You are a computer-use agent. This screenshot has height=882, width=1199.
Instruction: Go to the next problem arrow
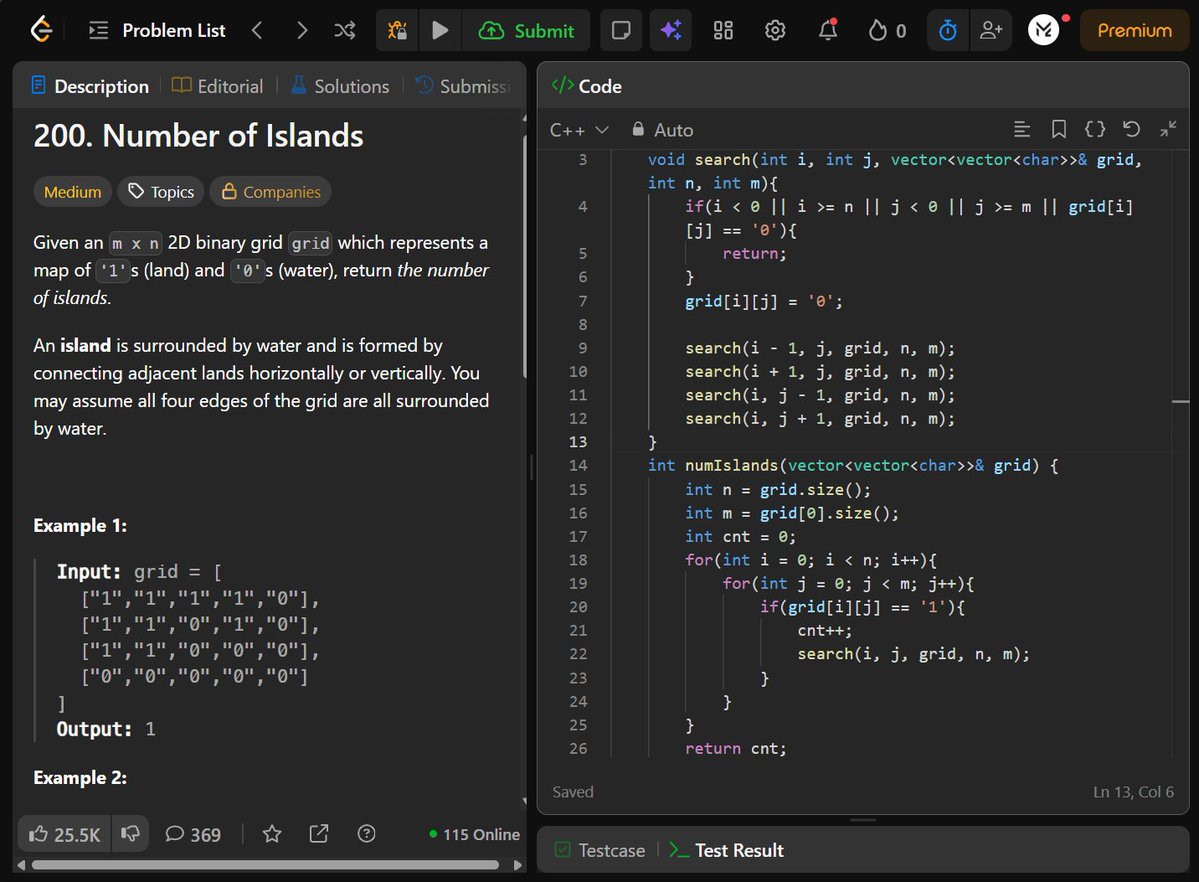301,31
